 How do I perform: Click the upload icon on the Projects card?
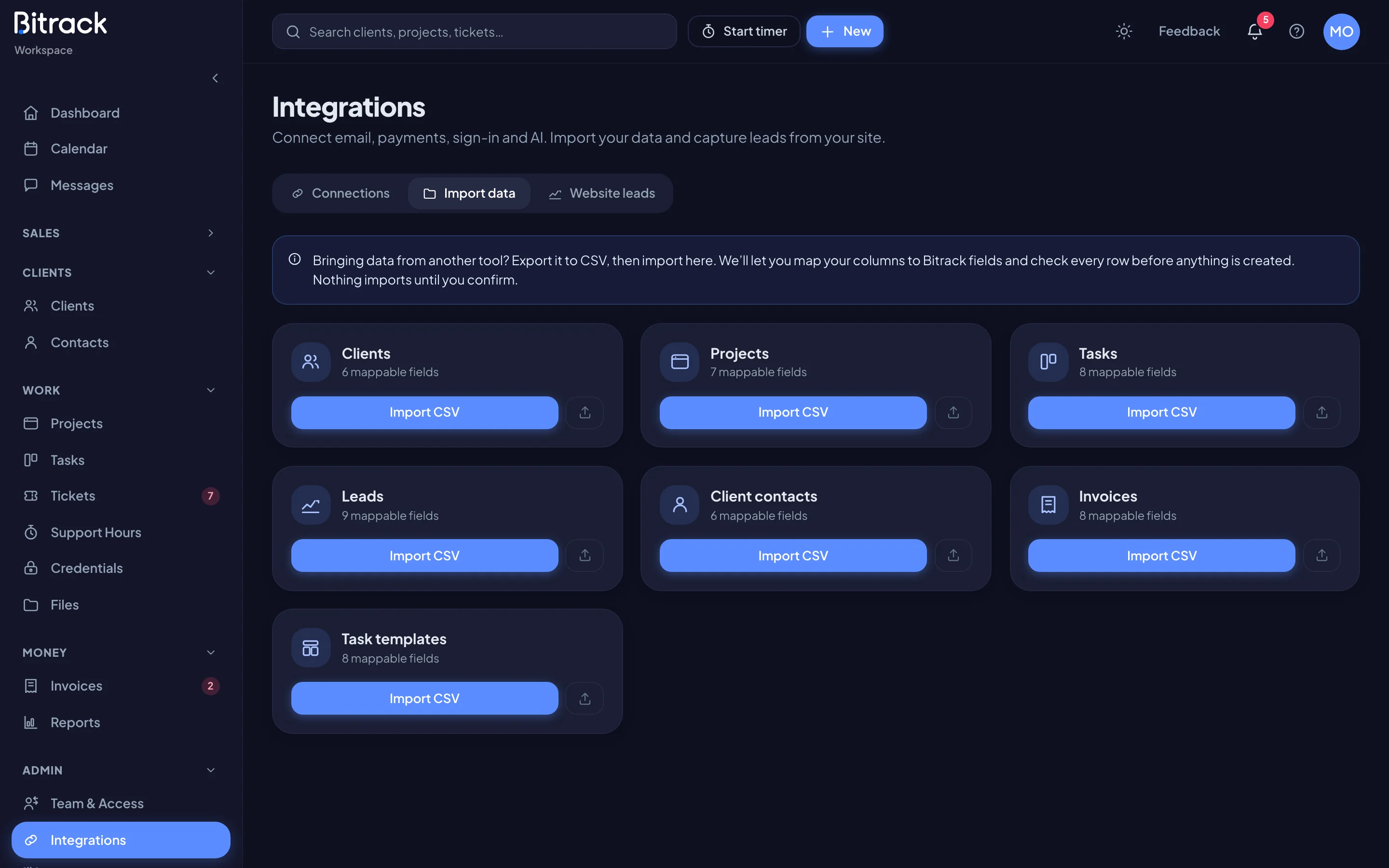click(953, 412)
